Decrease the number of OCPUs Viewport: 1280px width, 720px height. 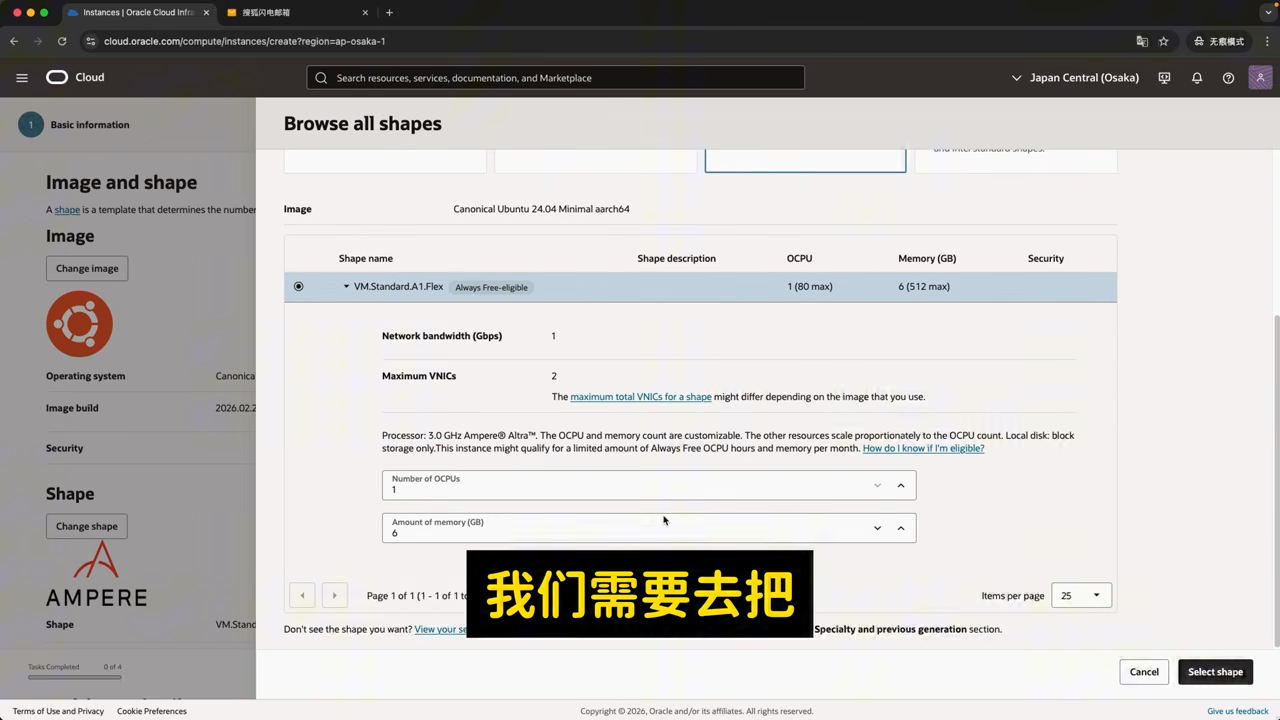tap(877, 485)
